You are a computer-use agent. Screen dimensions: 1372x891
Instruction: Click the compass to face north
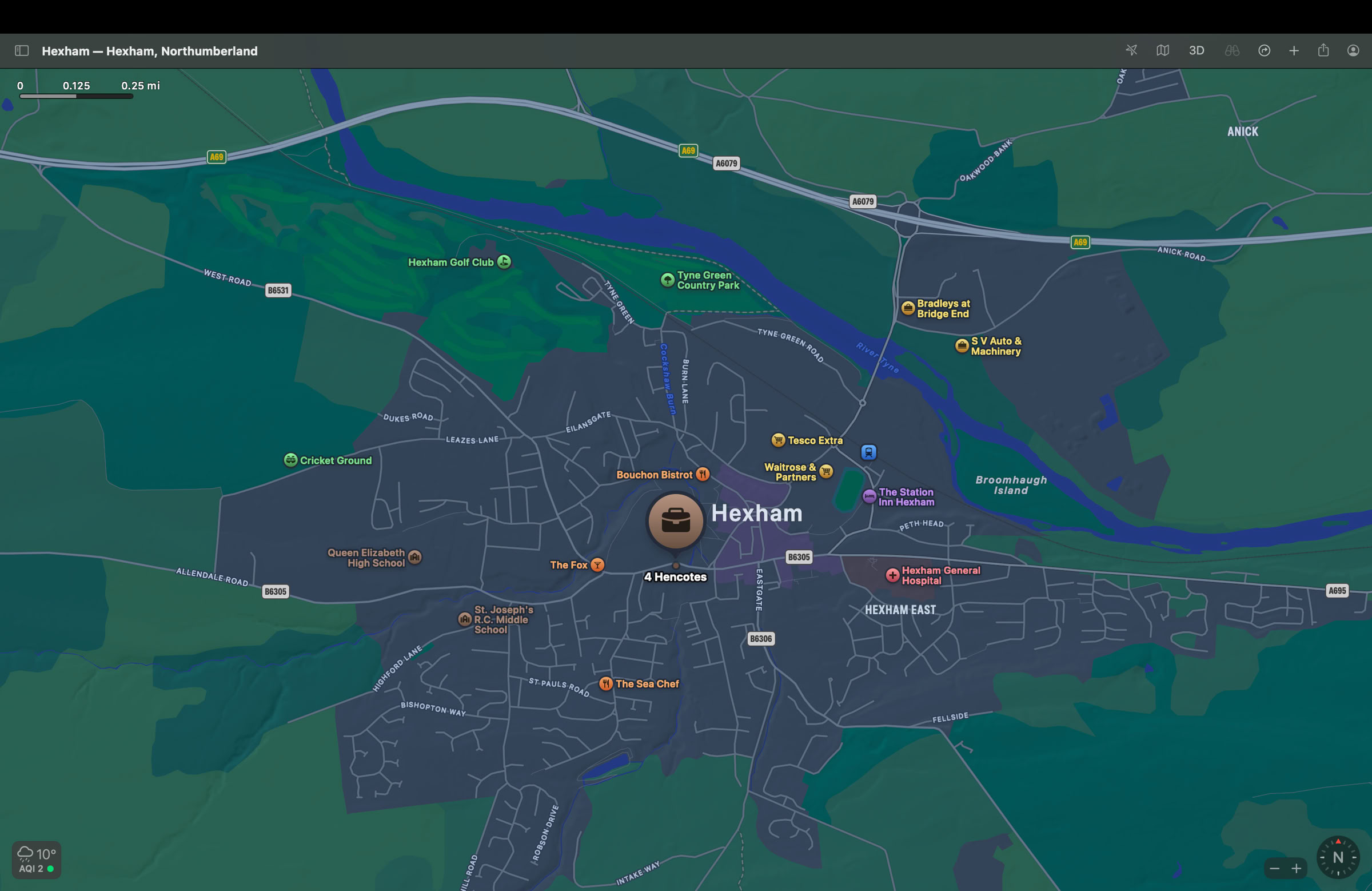(1337, 857)
